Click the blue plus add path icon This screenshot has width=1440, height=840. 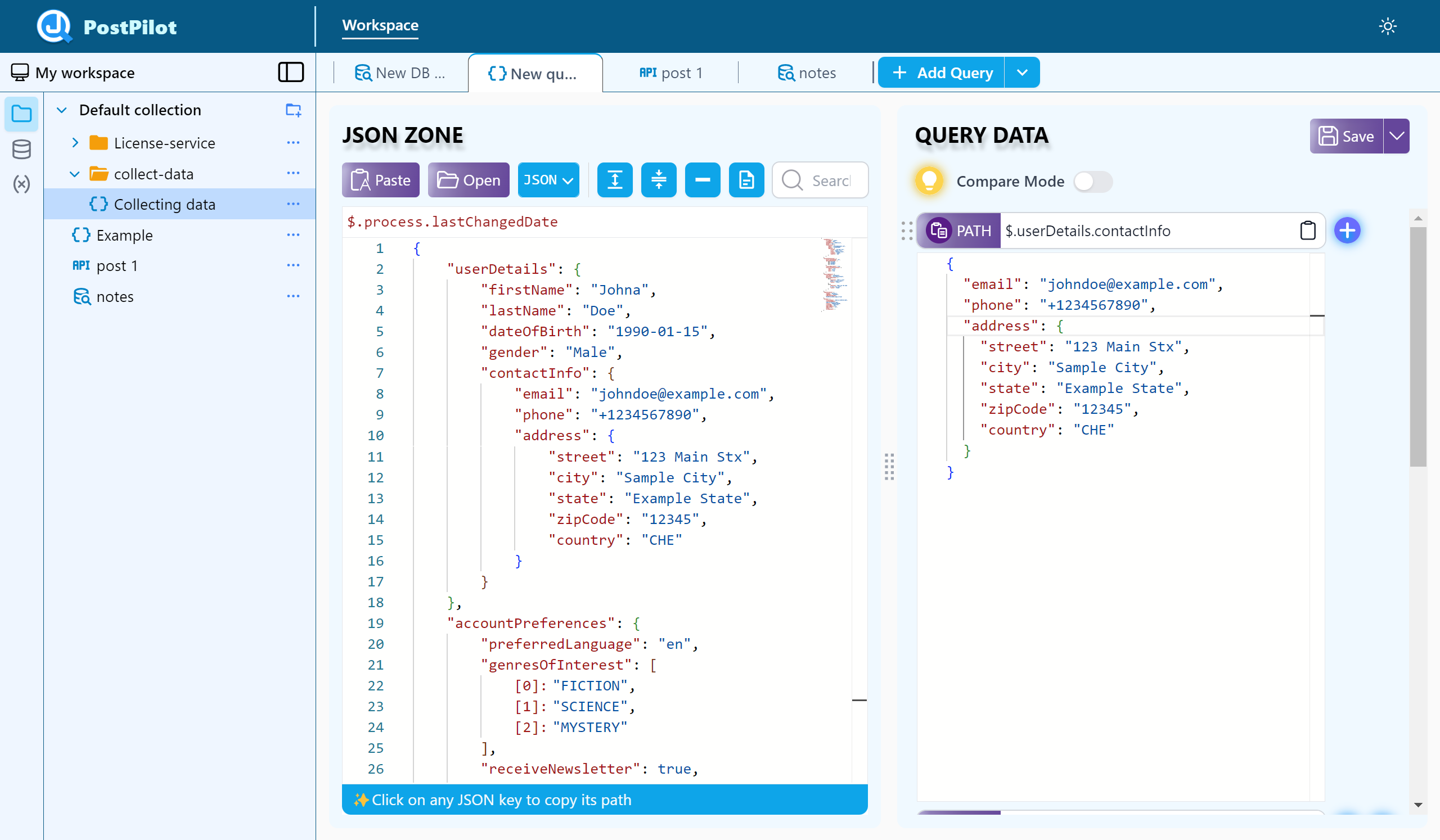pyautogui.click(x=1347, y=231)
